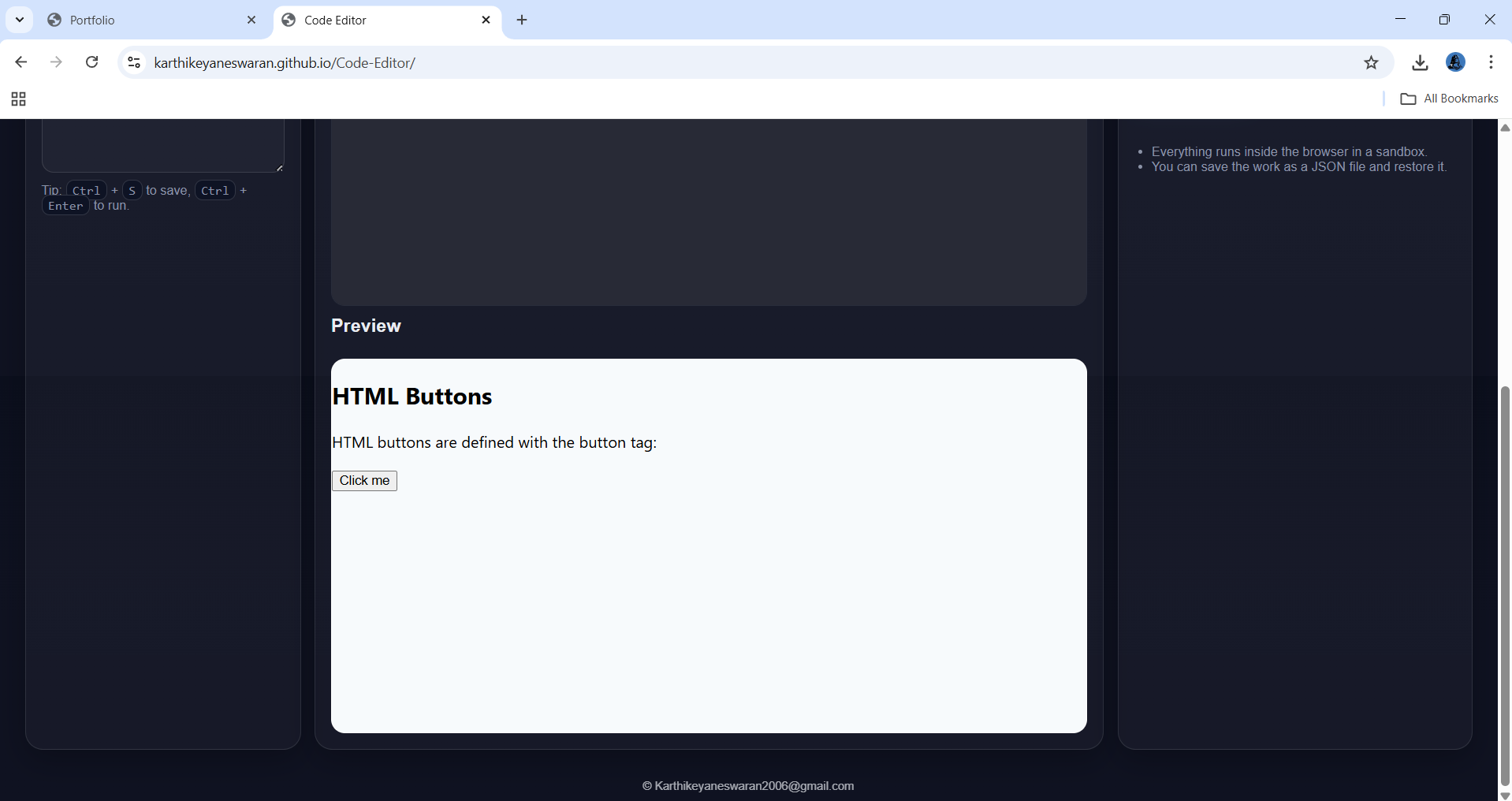Close the Portfolio tab

pyautogui.click(x=251, y=20)
